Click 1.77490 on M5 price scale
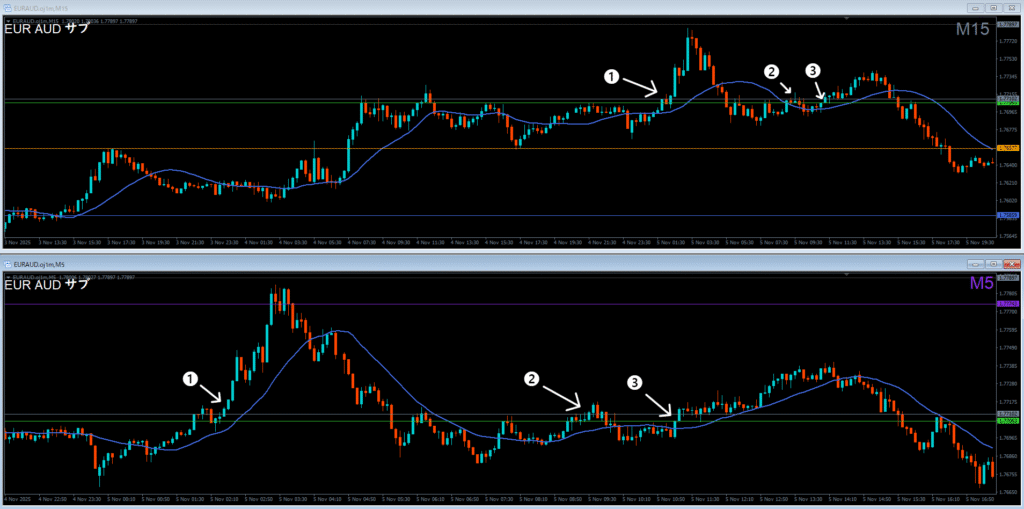1024x509 pixels. pyautogui.click(x=1006, y=348)
